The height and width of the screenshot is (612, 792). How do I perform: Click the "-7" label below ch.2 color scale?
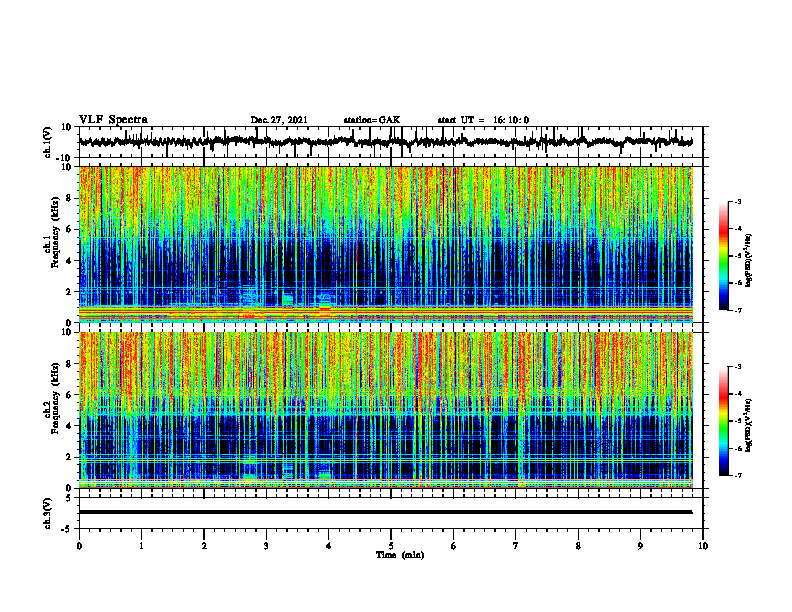click(x=738, y=475)
